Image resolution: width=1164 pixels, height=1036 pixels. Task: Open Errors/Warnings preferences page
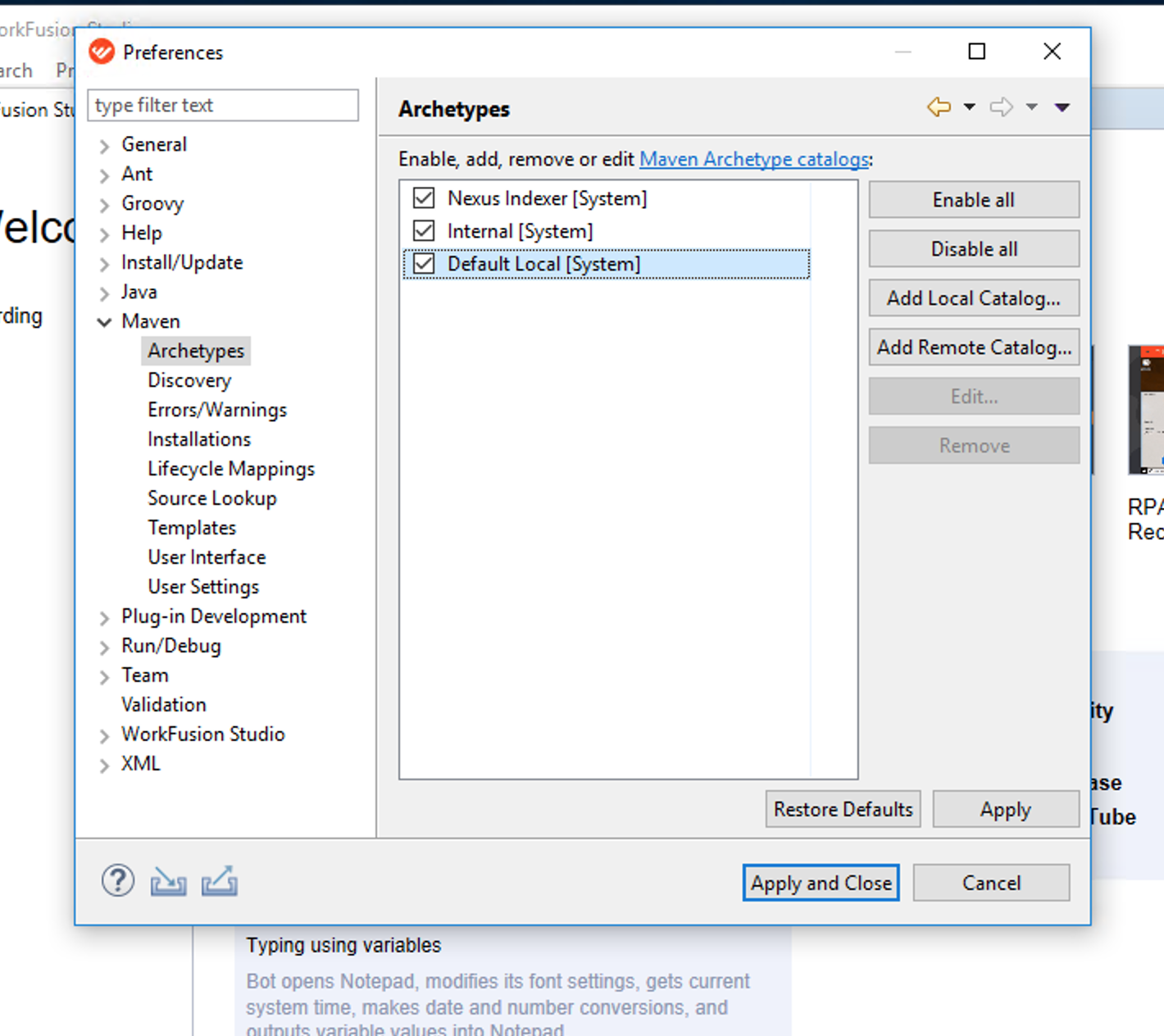217,410
